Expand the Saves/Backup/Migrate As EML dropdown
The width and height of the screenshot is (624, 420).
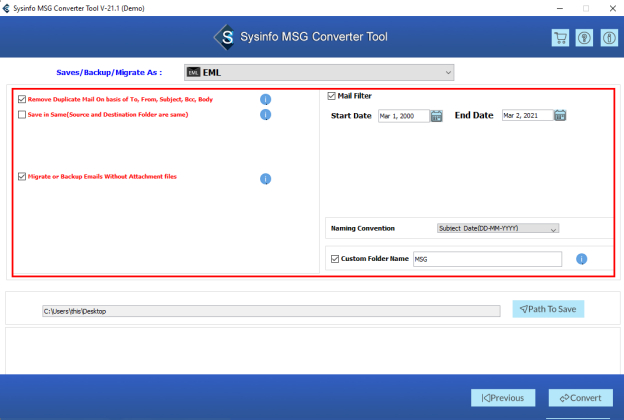coord(319,72)
